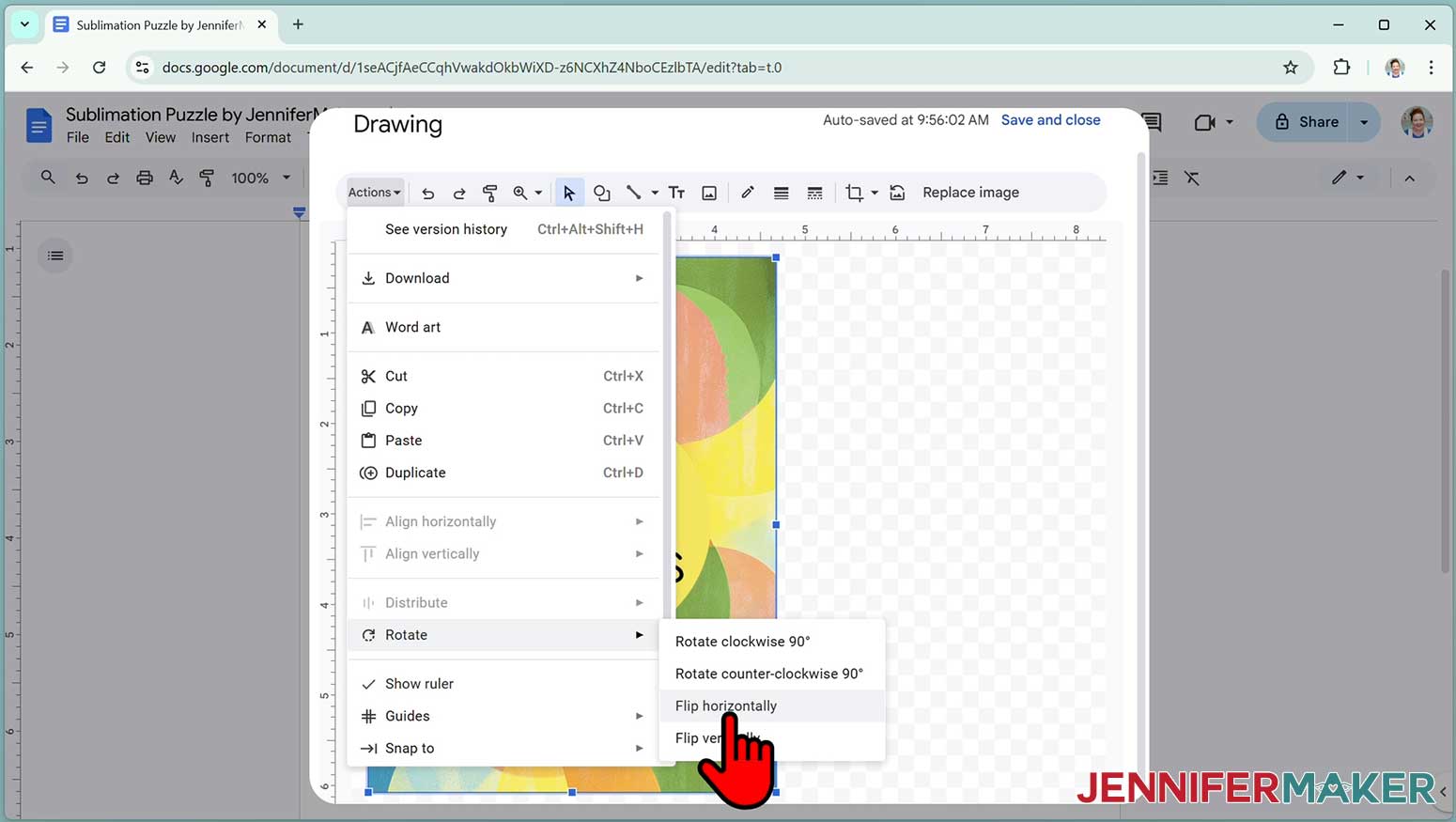Click the zoom magnifier in Drawing toolbar
1456x822 pixels.
[x=519, y=193]
